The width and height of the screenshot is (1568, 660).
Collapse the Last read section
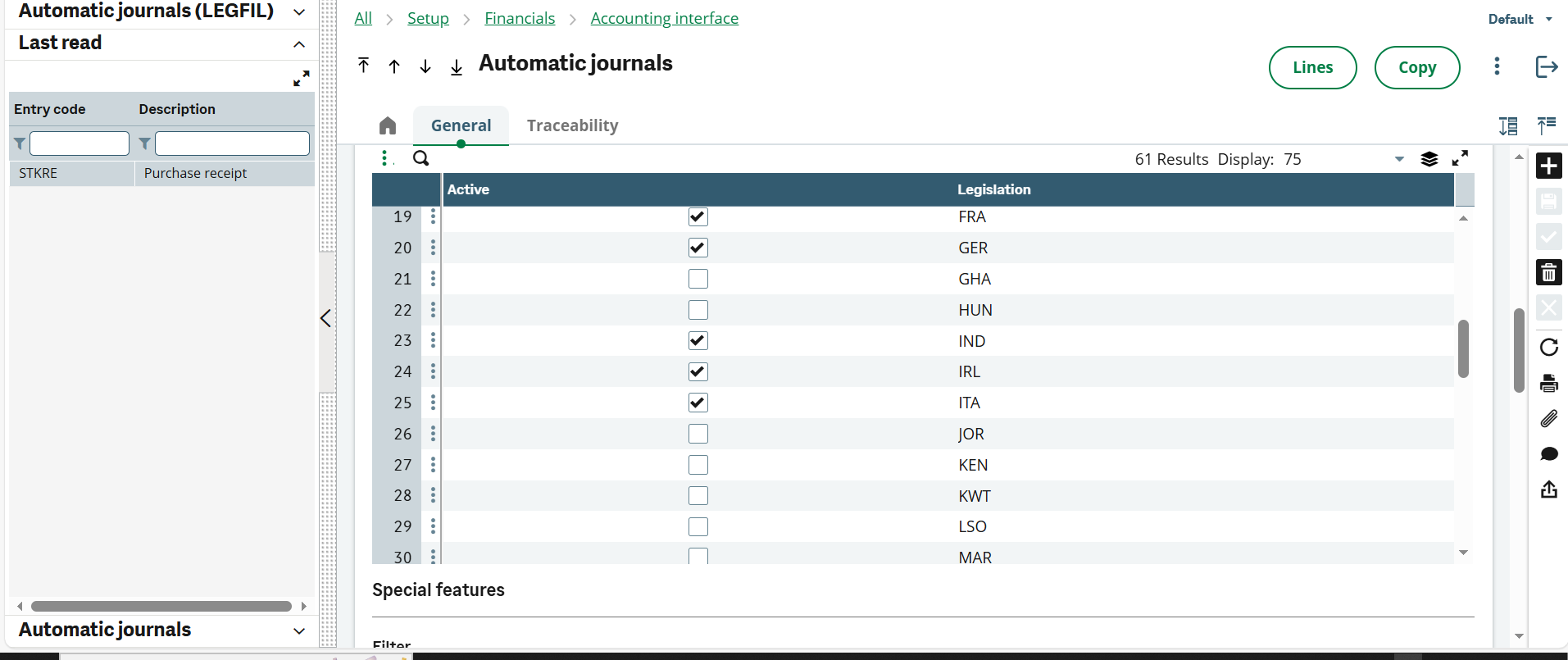coord(299,44)
